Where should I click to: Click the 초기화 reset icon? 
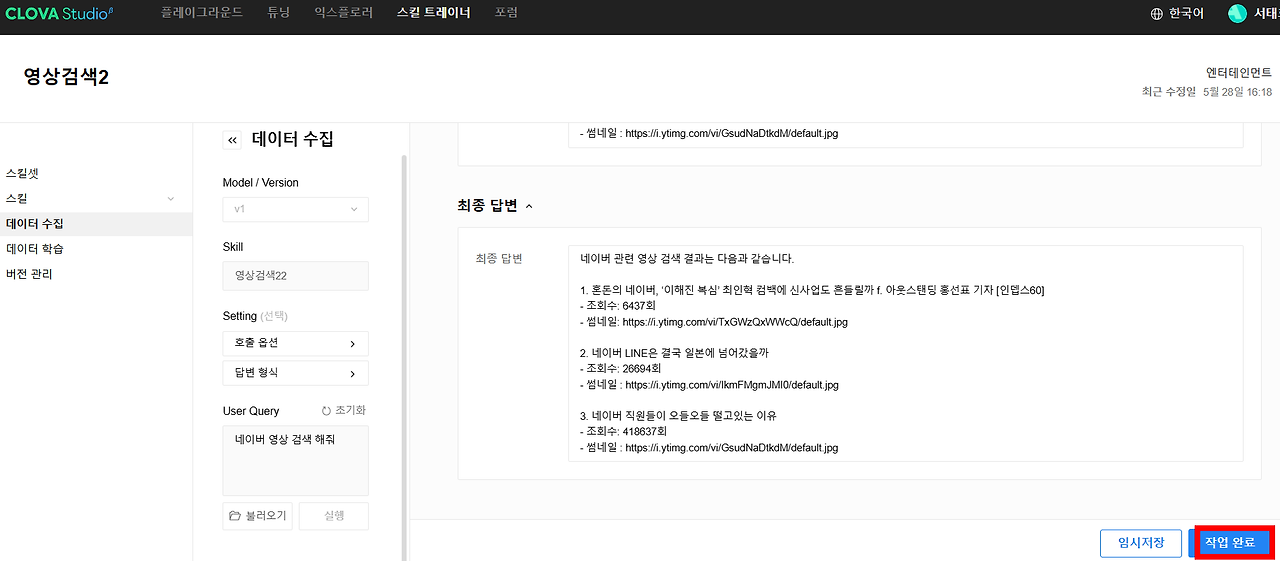pyautogui.click(x=326, y=411)
